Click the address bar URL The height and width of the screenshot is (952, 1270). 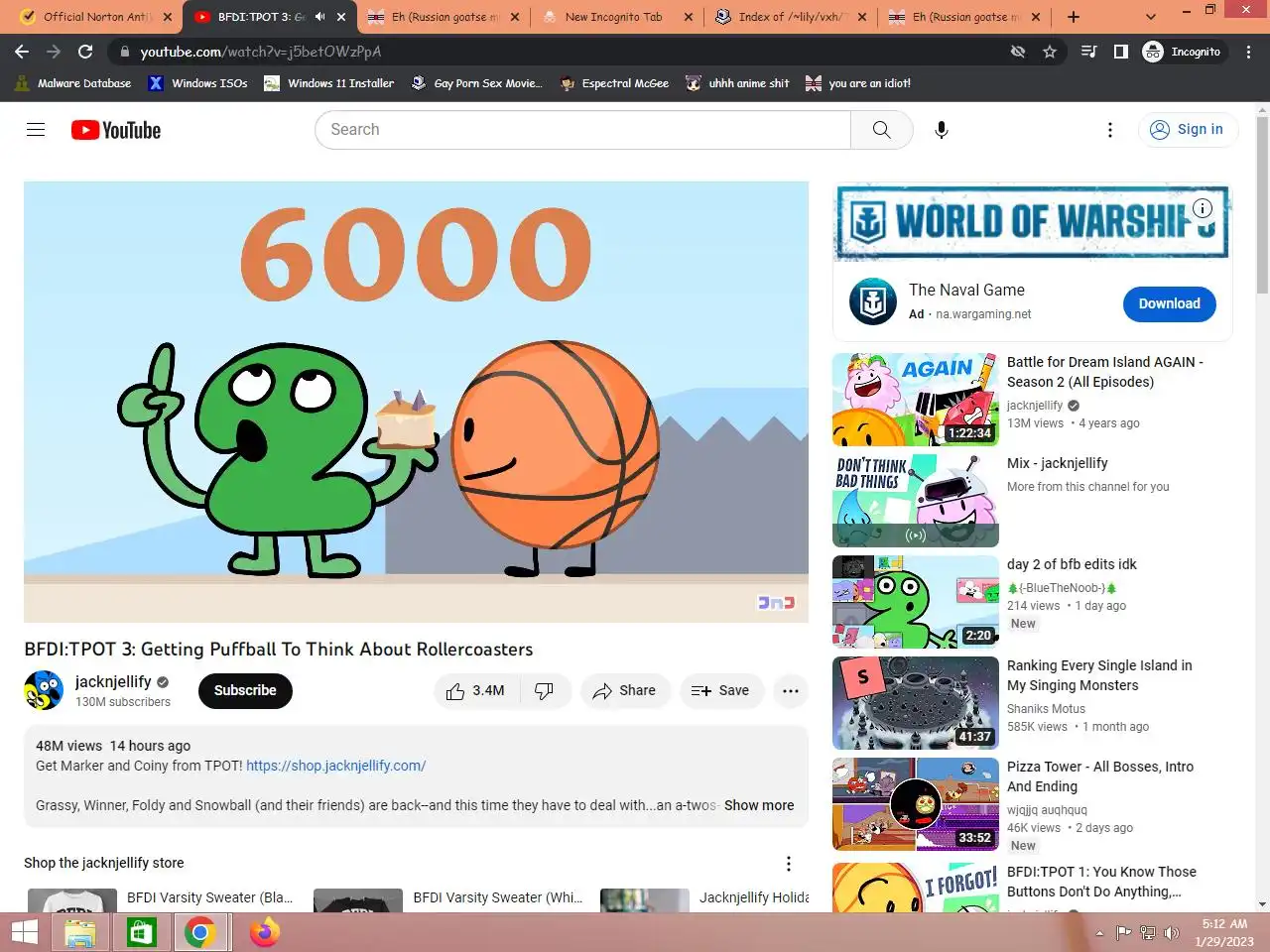pyautogui.click(x=260, y=52)
